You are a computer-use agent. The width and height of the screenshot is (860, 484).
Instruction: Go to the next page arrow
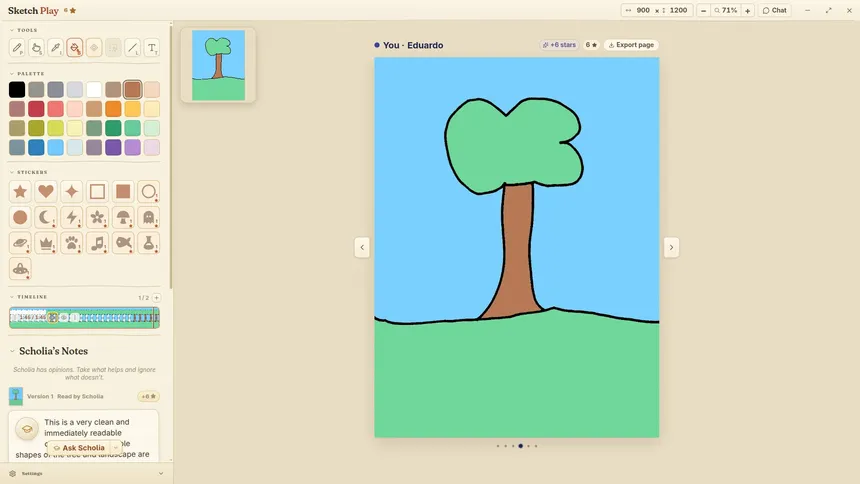tap(671, 247)
